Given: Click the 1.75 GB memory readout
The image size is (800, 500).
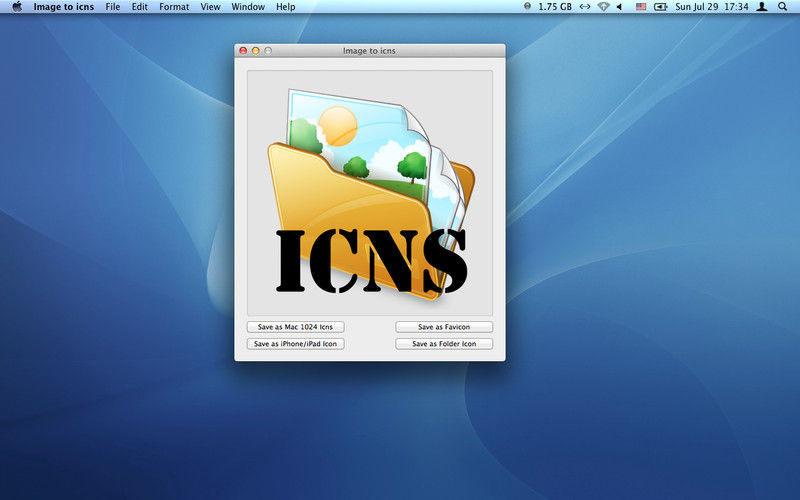Looking at the screenshot, I should pos(555,7).
